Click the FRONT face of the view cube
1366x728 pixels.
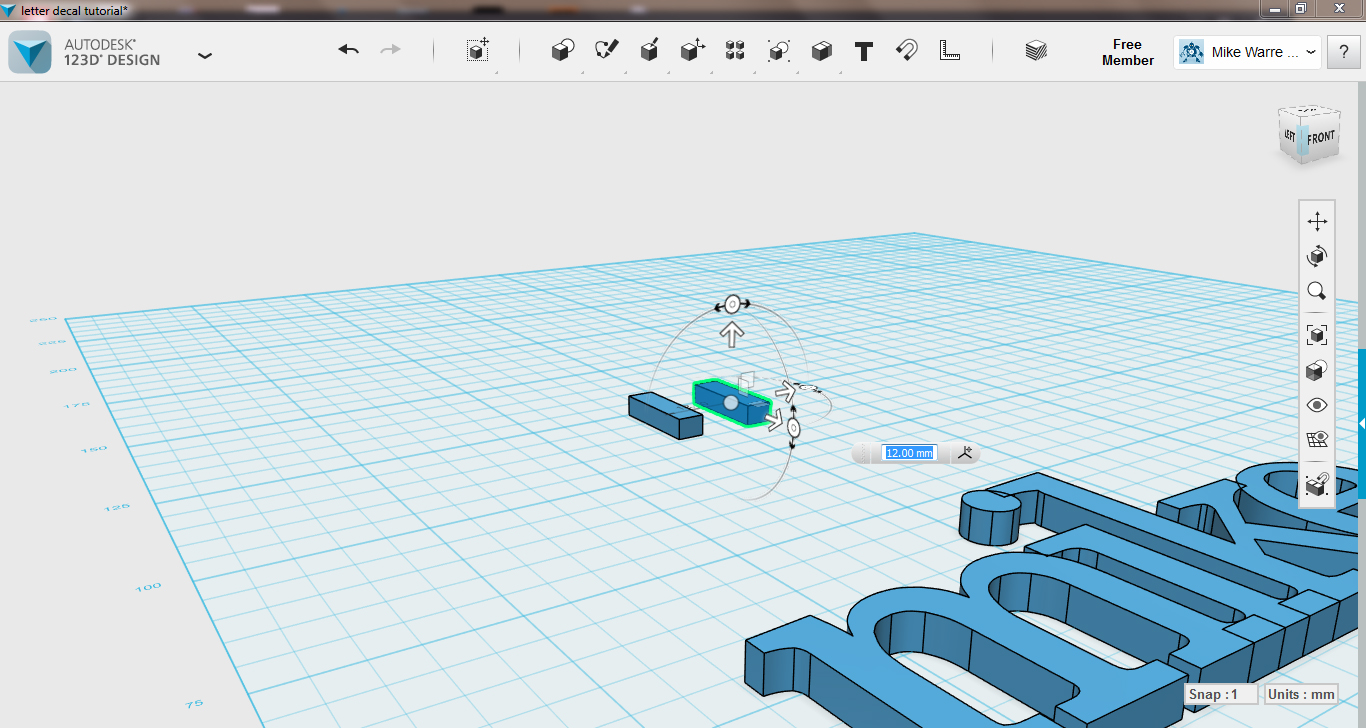tap(1320, 137)
